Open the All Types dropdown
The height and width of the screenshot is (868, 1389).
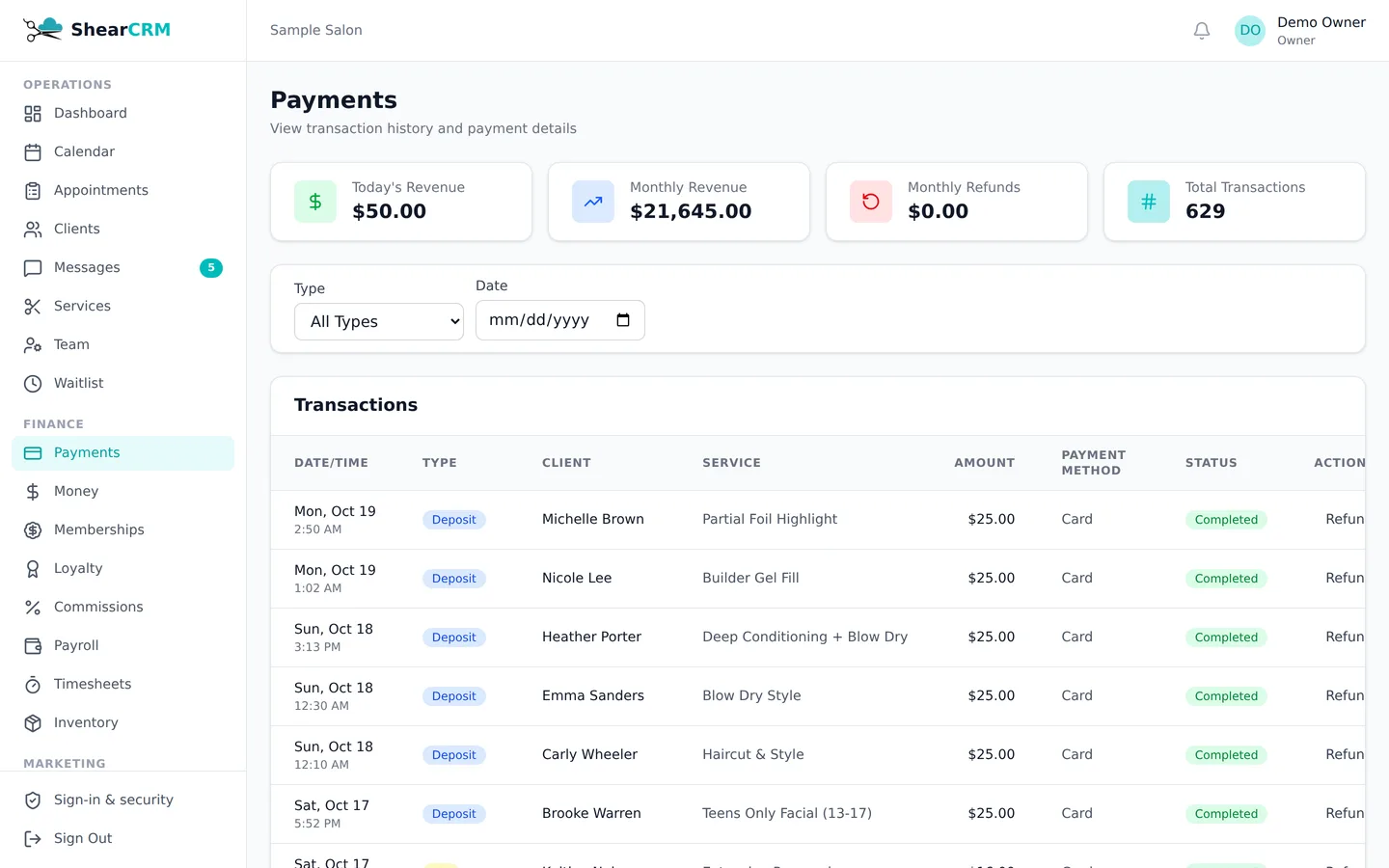379,321
